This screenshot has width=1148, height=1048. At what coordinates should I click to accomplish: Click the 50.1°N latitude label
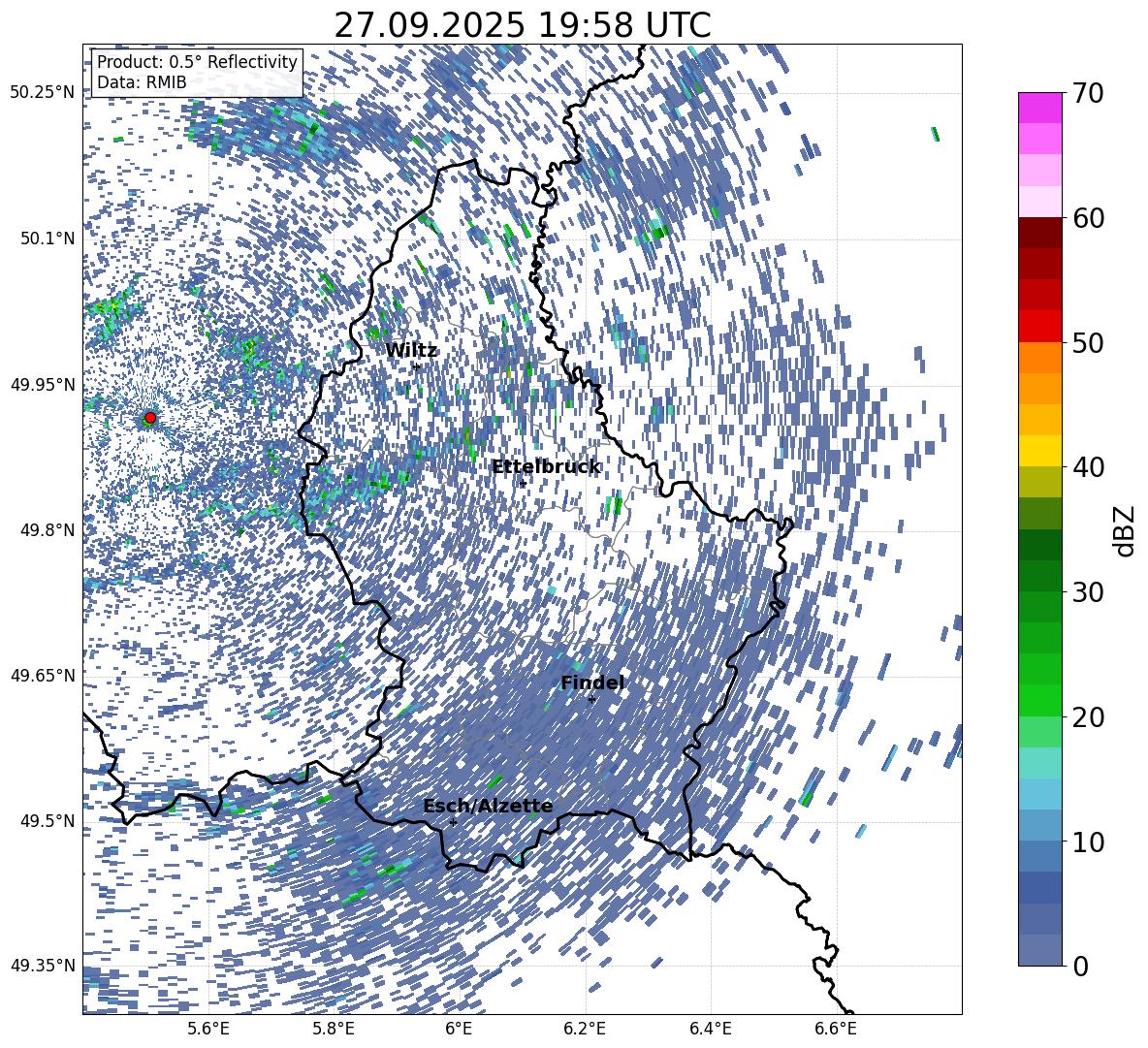coord(47,238)
